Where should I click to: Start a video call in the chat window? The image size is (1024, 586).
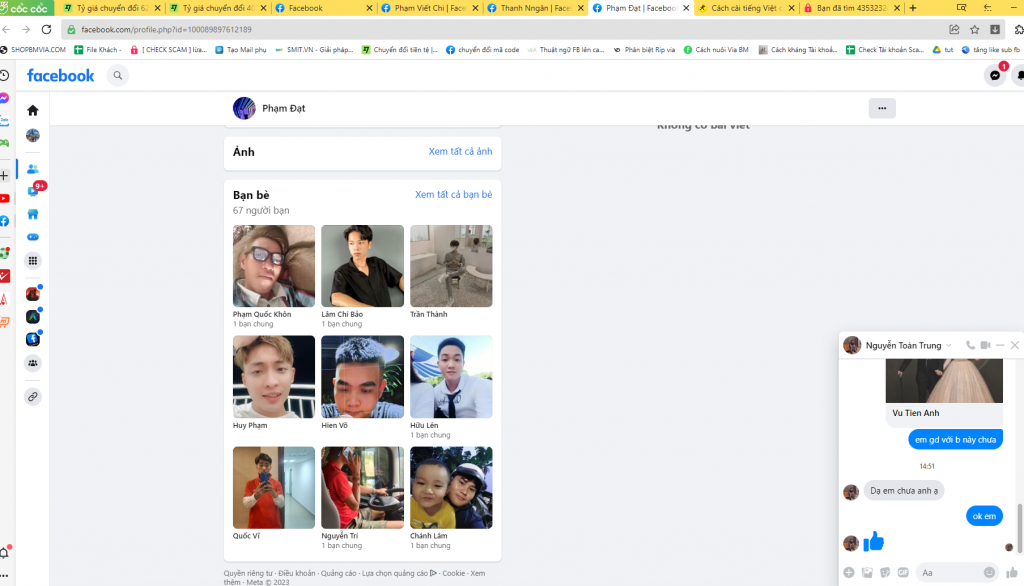tap(985, 345)
